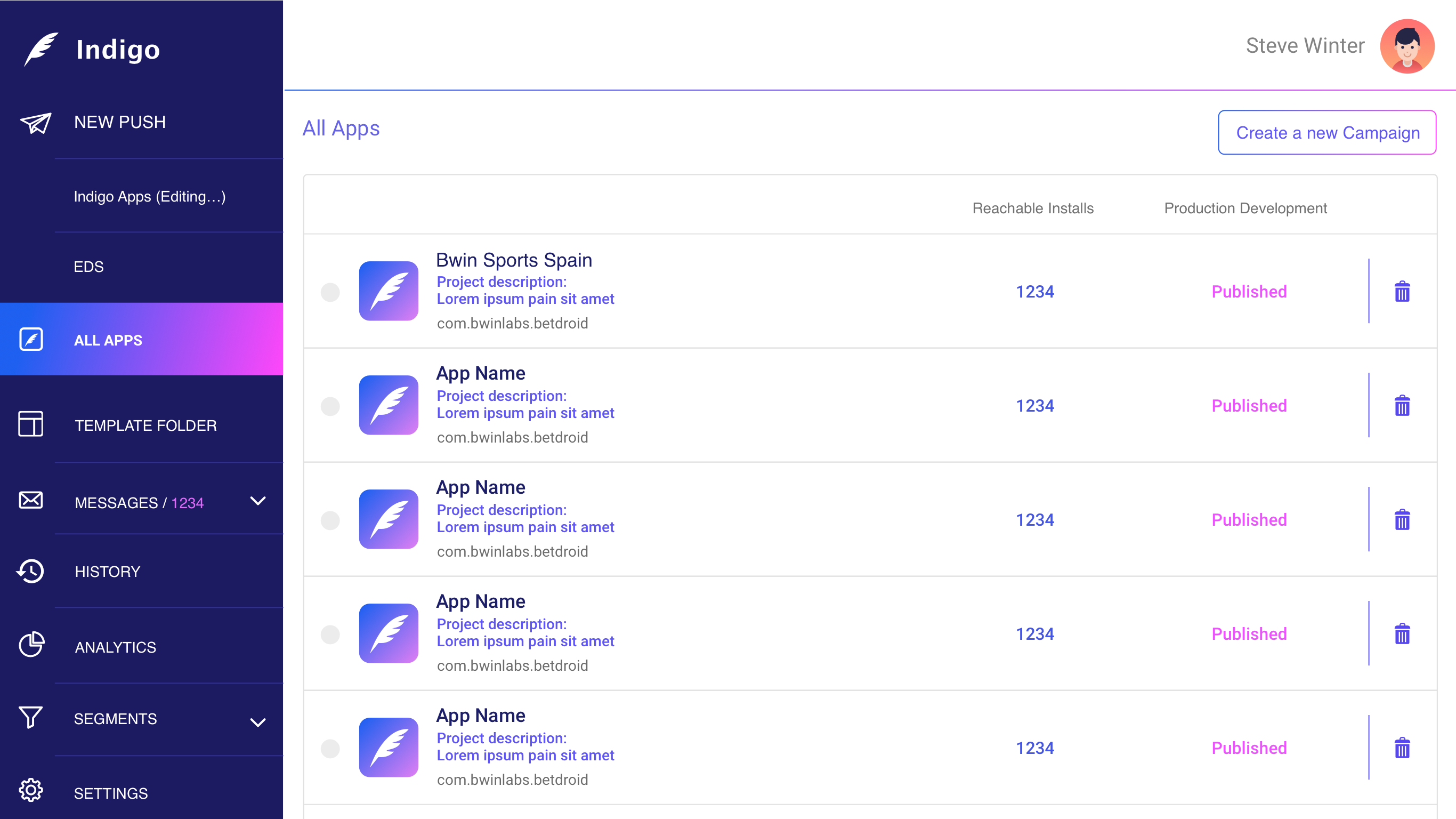Expand the Segments submenu chevron
Viewport: 1456px width, 819px height.
(258, 722)
